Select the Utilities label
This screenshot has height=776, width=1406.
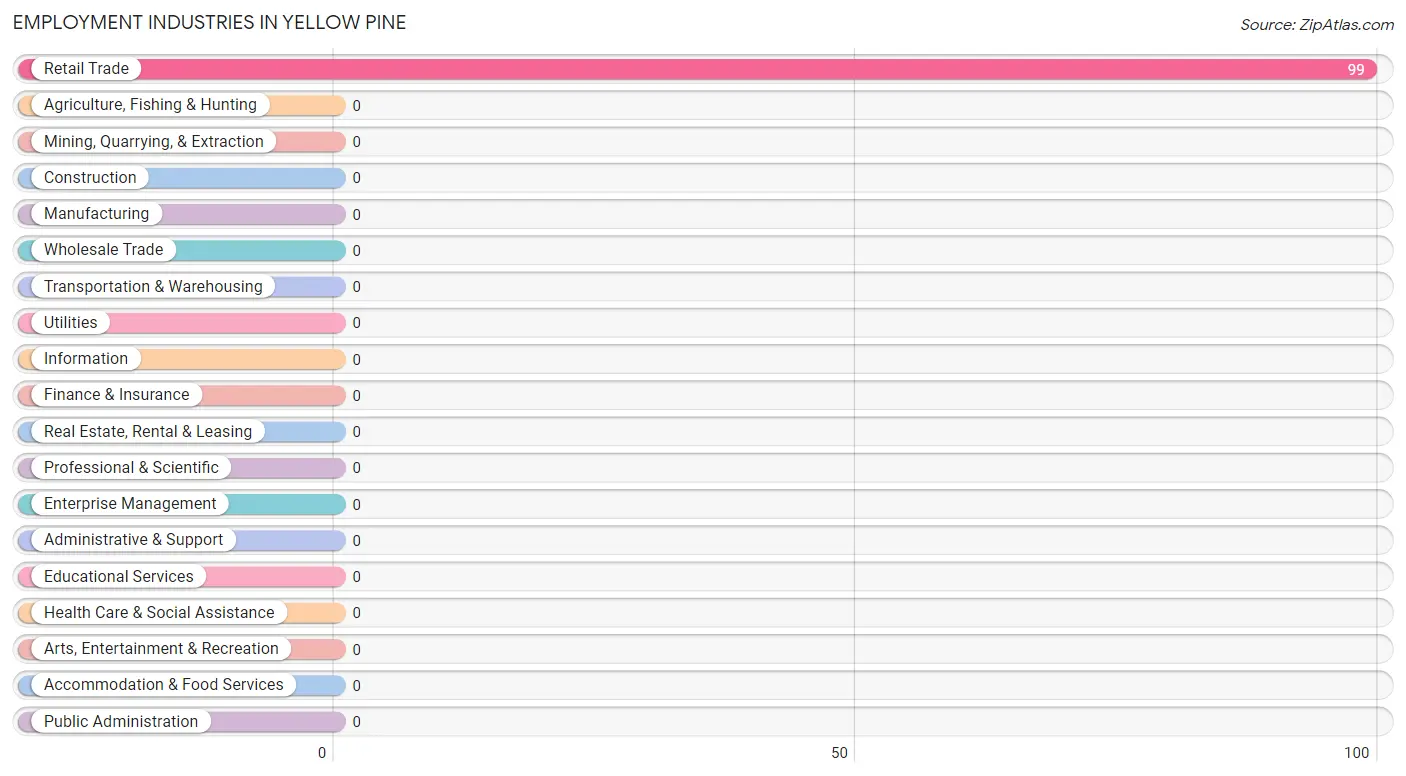click(71, 323)
